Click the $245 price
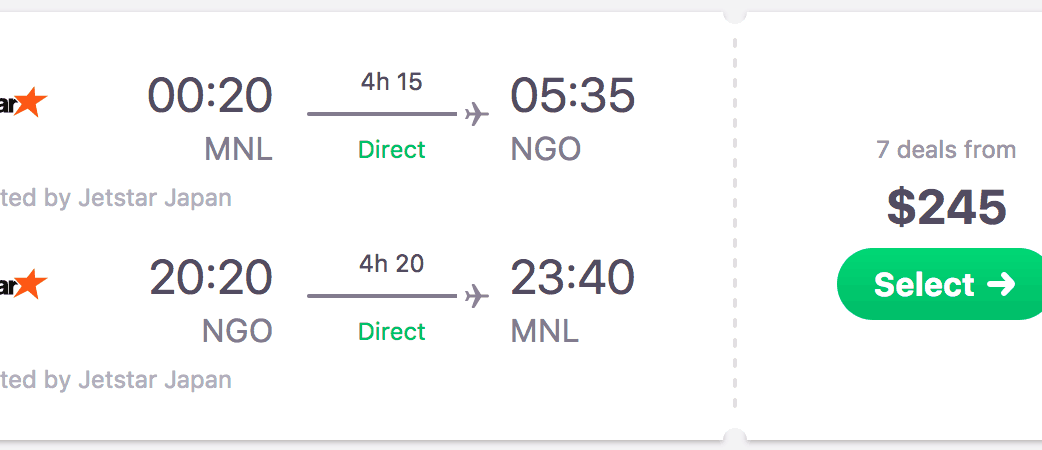This screenshot has height=450, width=1042. point(946,207)
